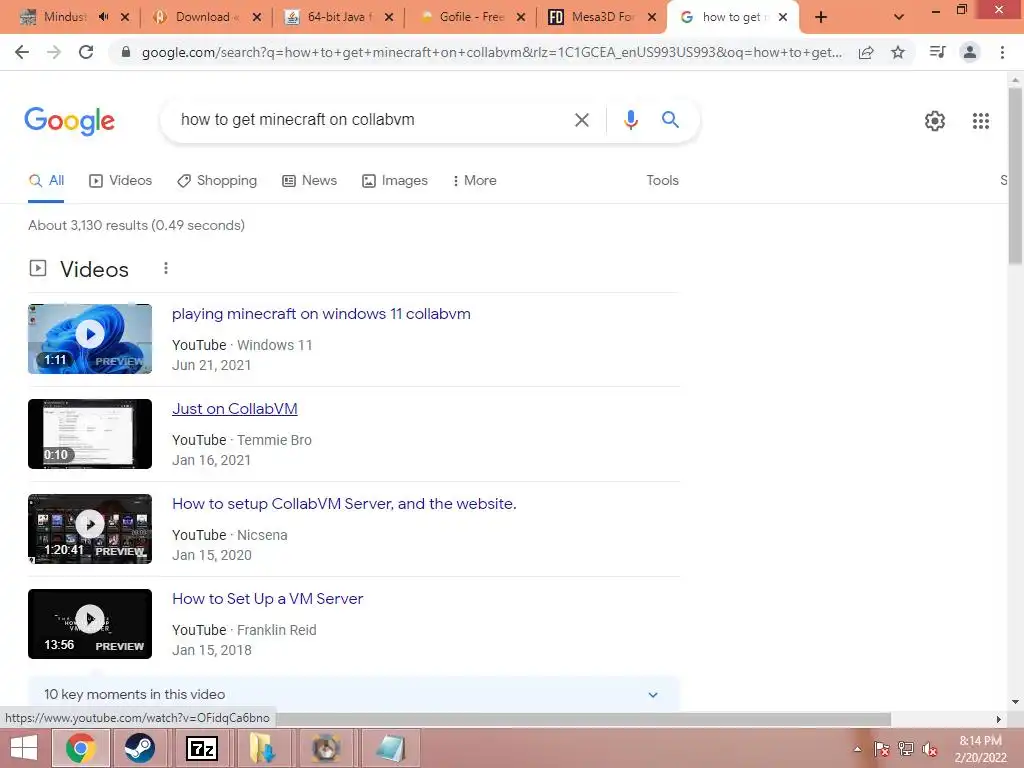This screenshot has width=1024, height=768.
Task: Expand the 10 key moments section
Action: pos(353,694)
